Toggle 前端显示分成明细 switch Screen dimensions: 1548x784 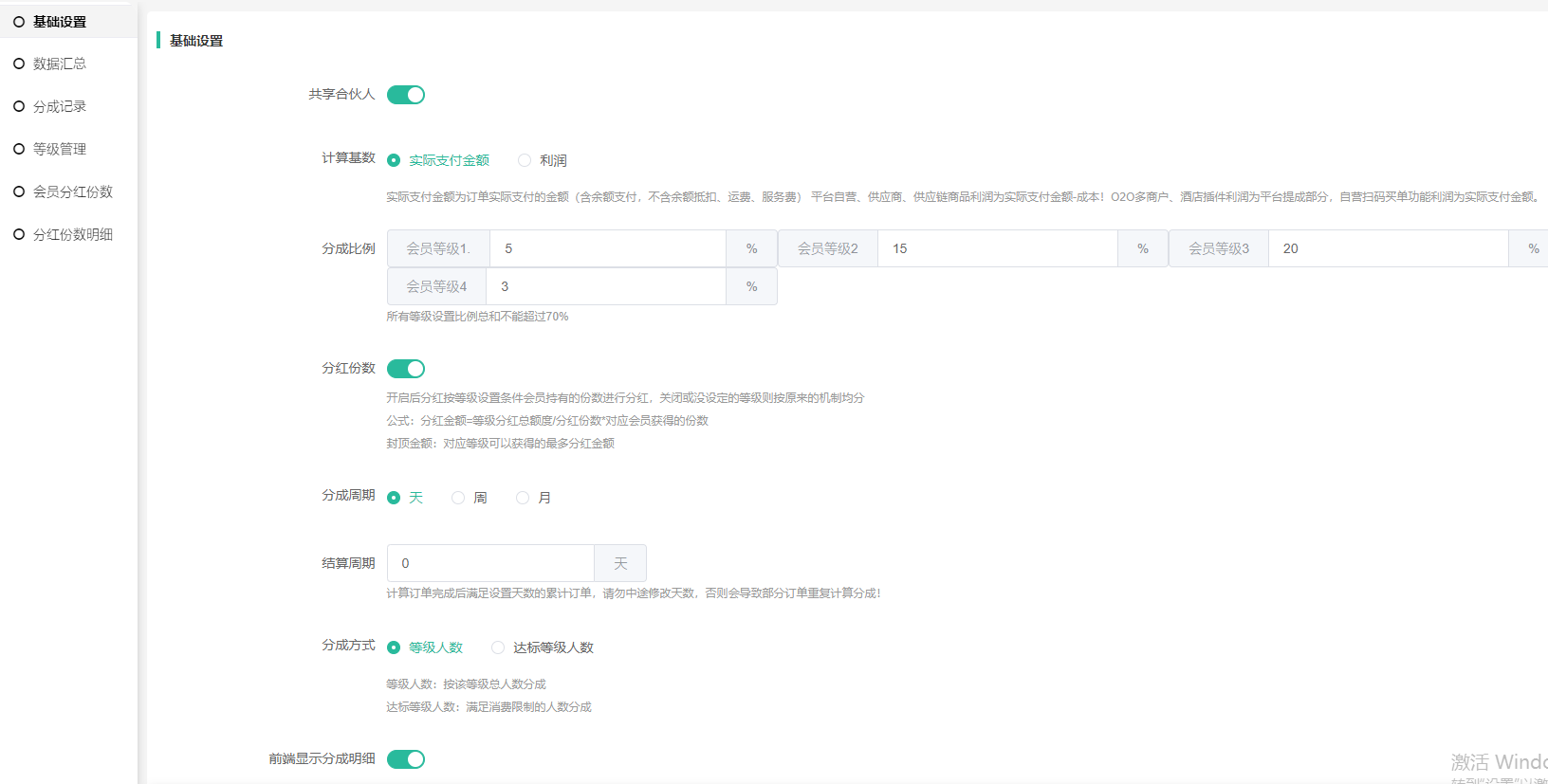coord(406,759)
